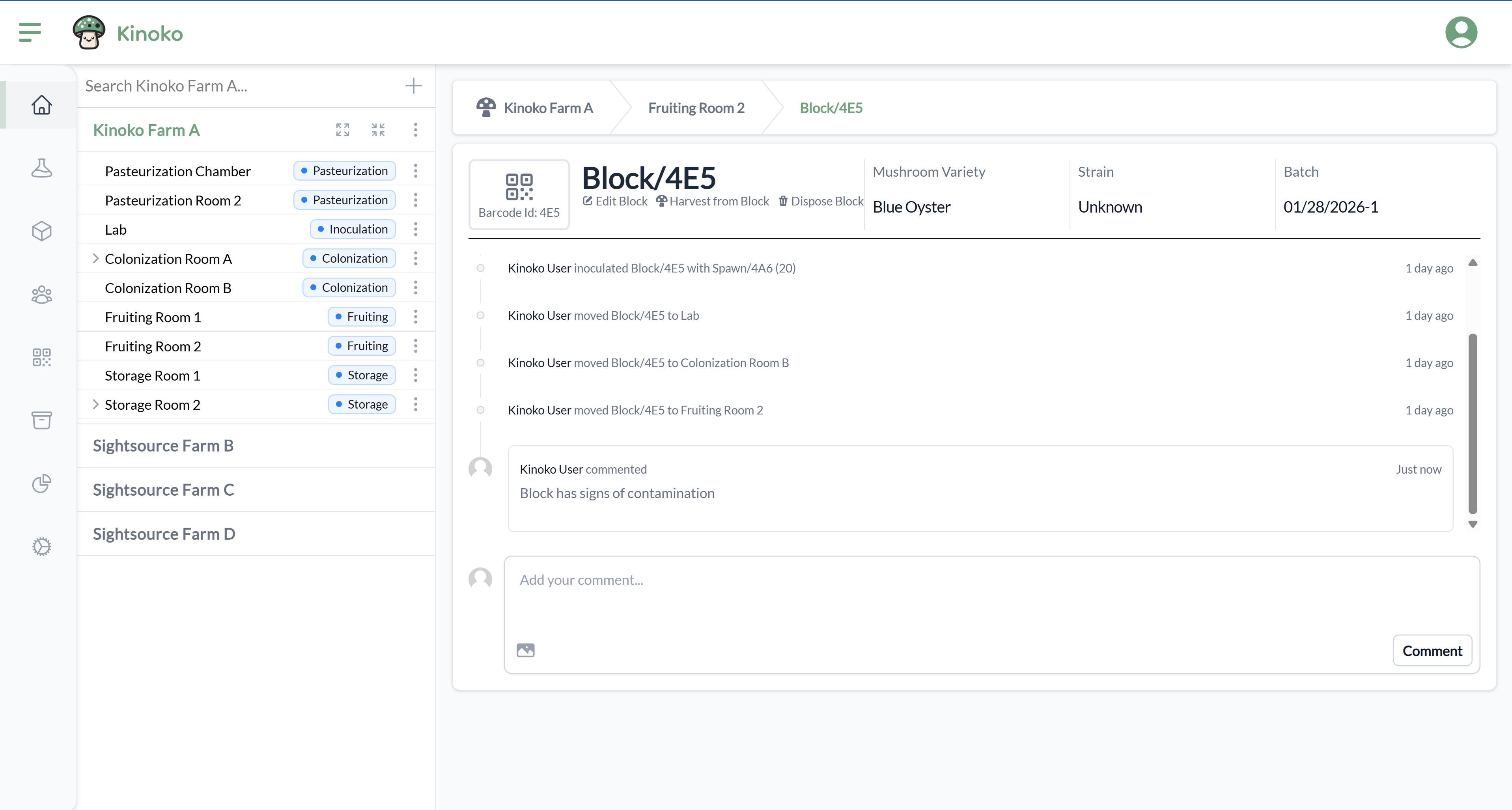Open the QR code sidebar icon
1512x810 pixels.
[x=42, y=357]
